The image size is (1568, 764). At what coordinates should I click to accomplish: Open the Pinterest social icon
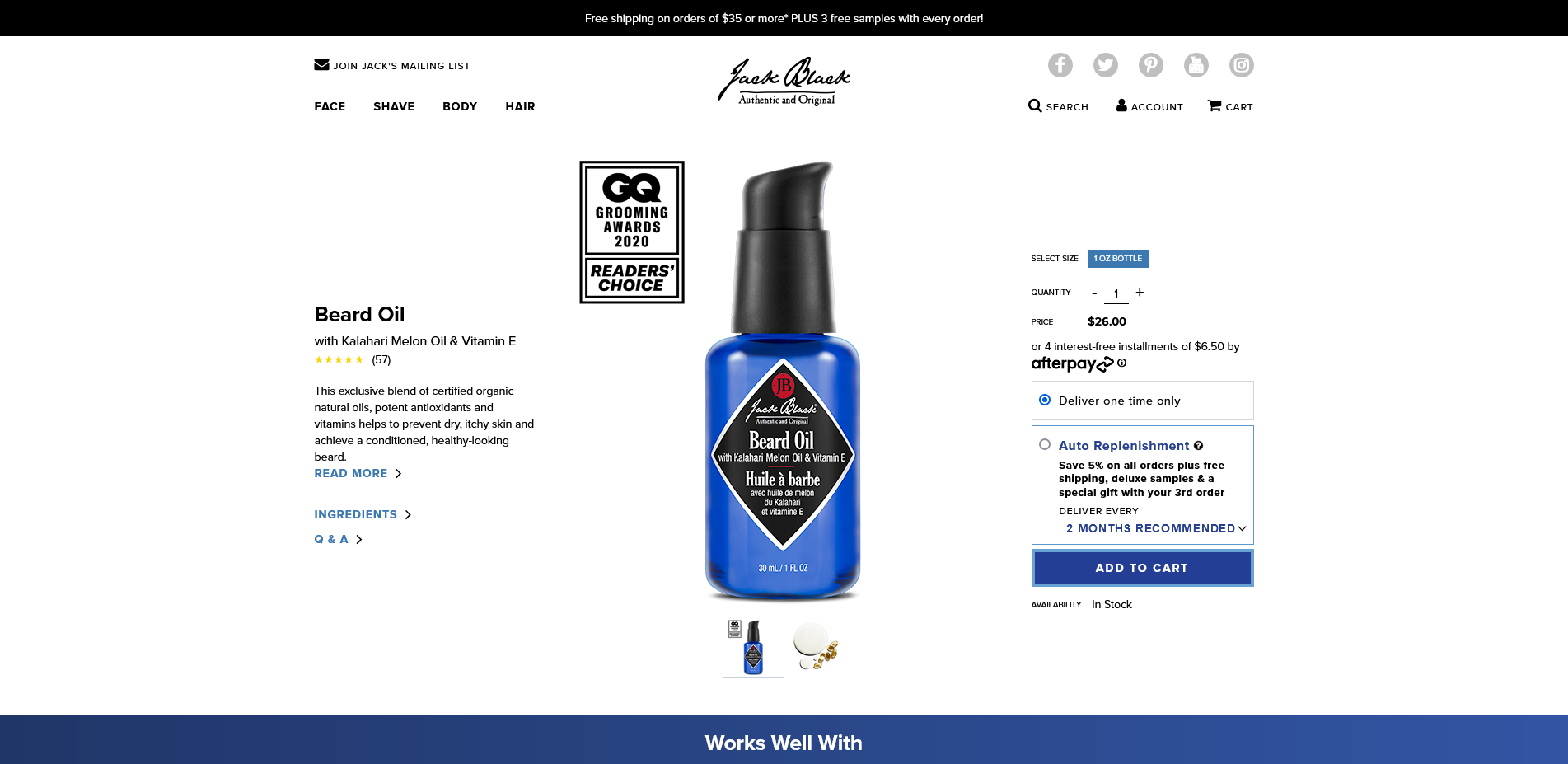1150,65
